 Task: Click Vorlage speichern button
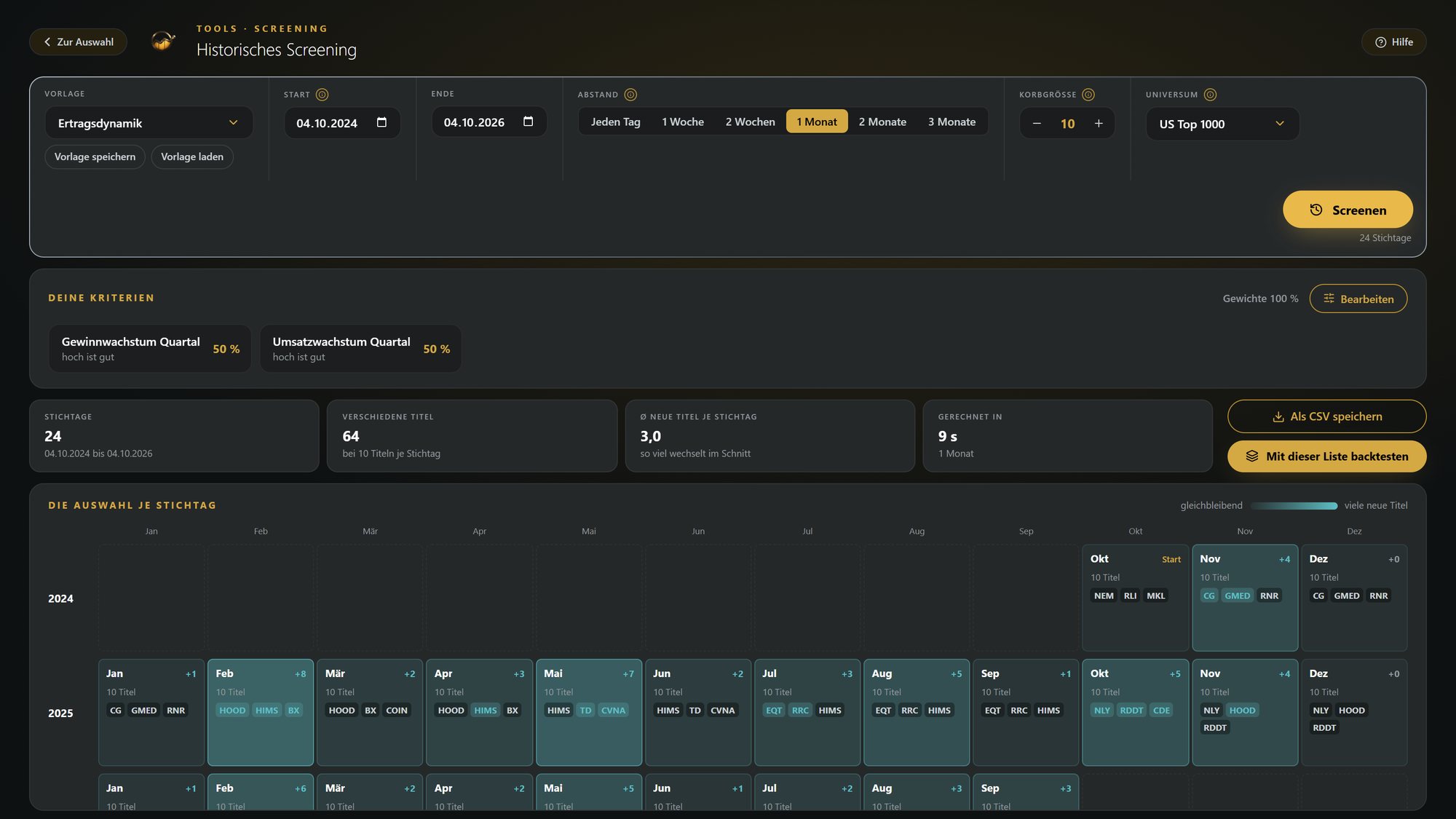click(95, 157)
